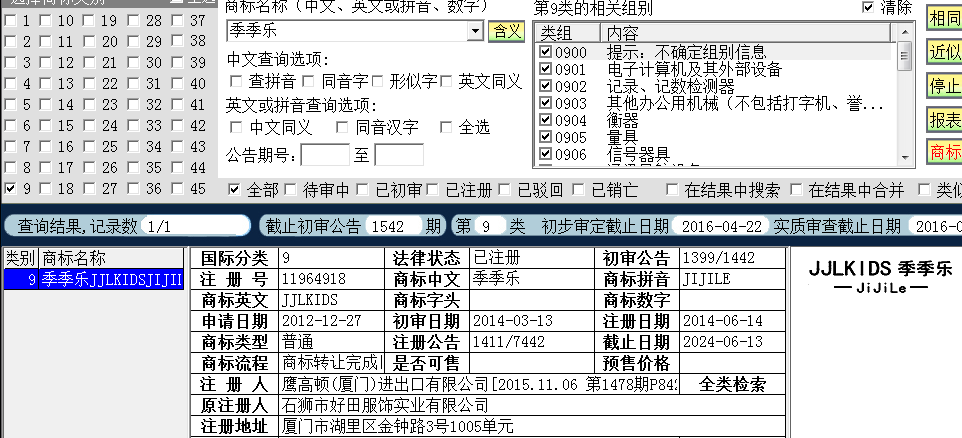Tick the class 42 category checkbox
962x438 pixels.
point(177,126)
